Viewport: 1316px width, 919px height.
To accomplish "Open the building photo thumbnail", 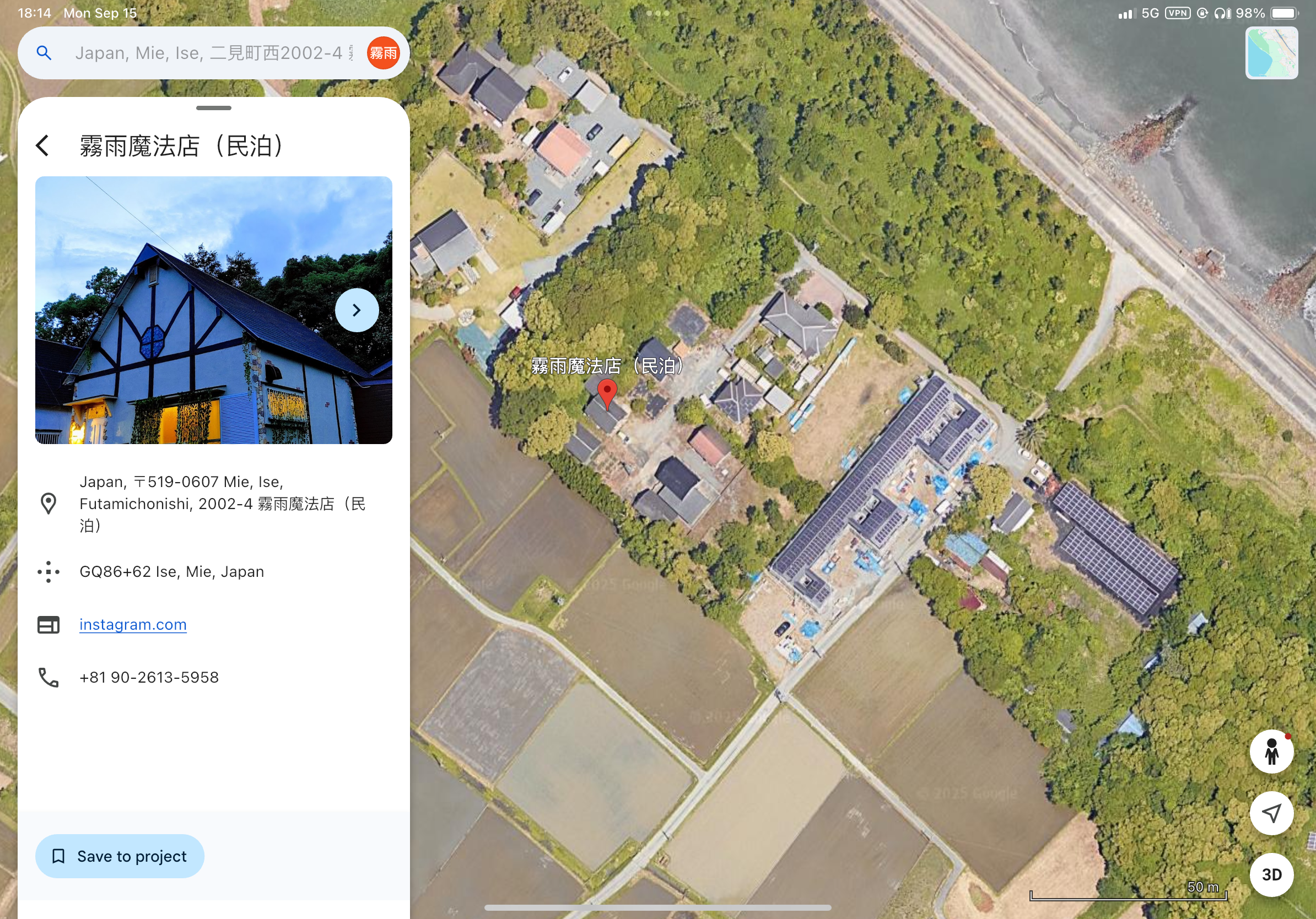I will click(x=213, y=310).
